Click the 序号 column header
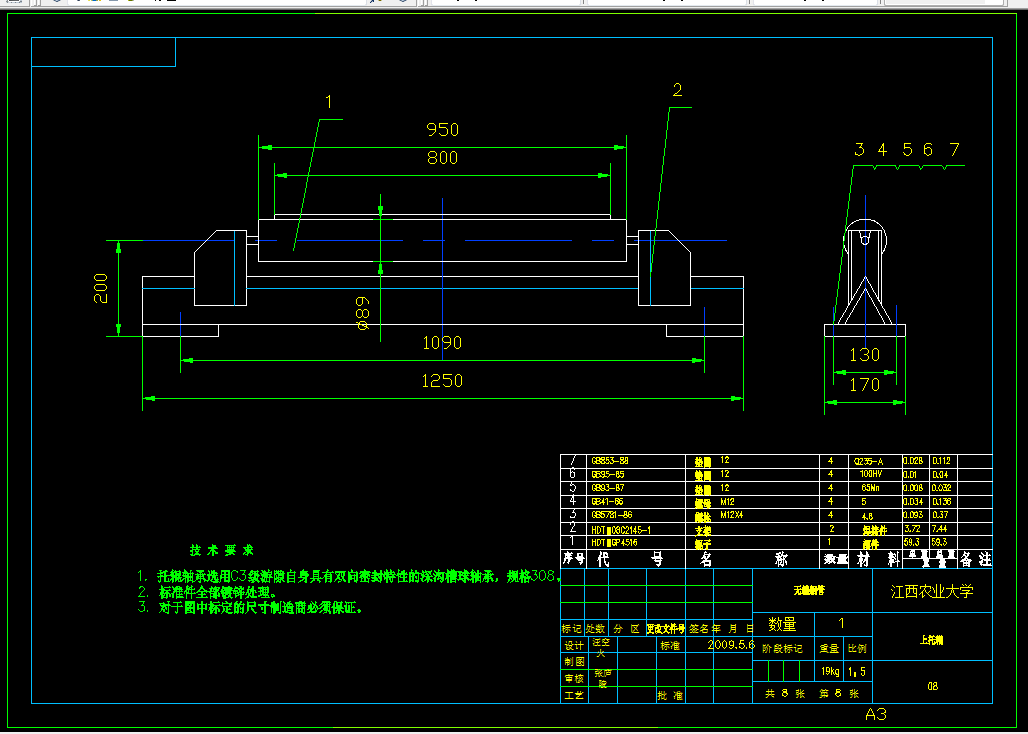This screenshot has width=1028, height=734. pyautogui.click(x=574, y=559)
